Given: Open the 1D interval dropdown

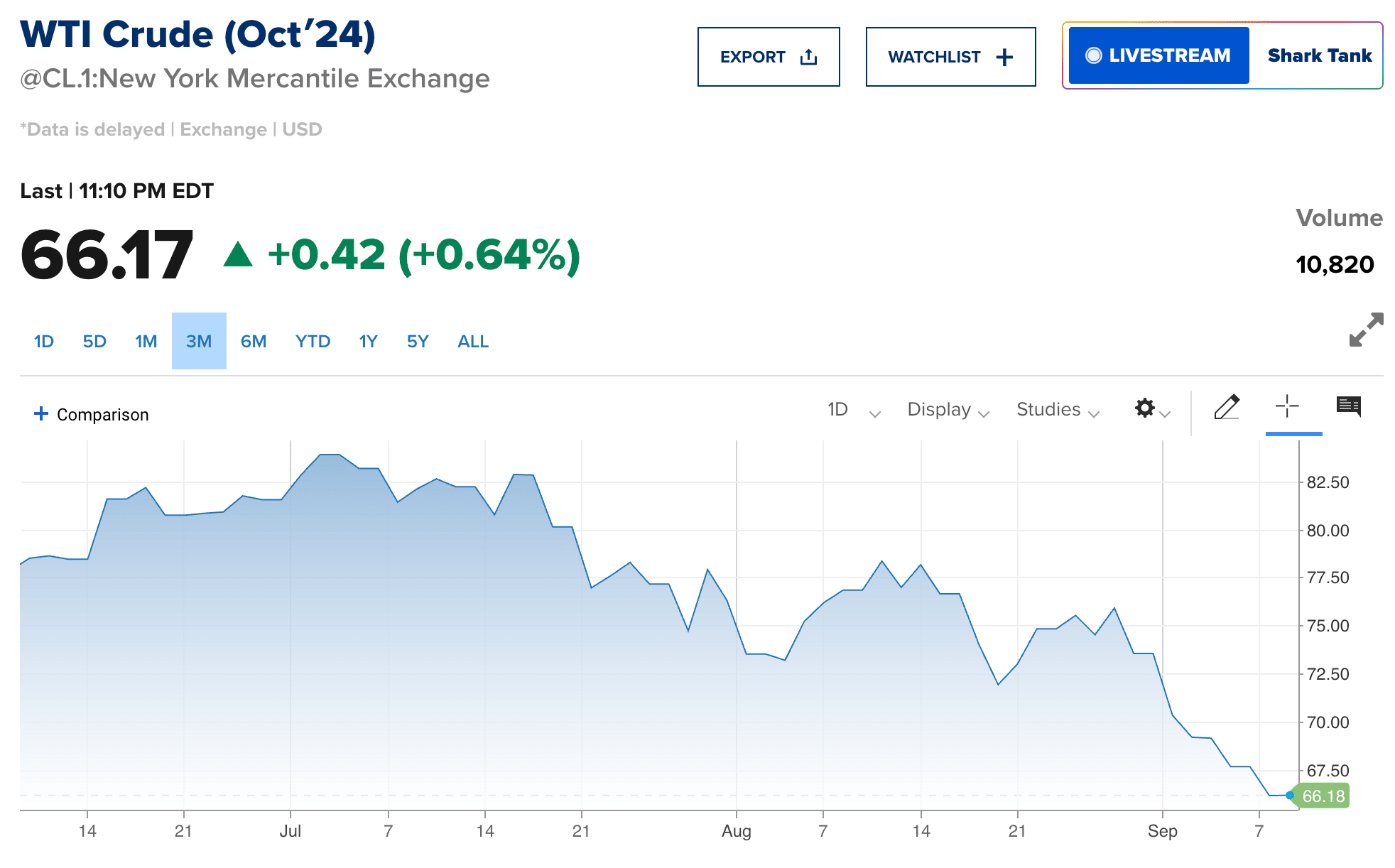Looking at the screenshot, I should (x=852, y=410).
